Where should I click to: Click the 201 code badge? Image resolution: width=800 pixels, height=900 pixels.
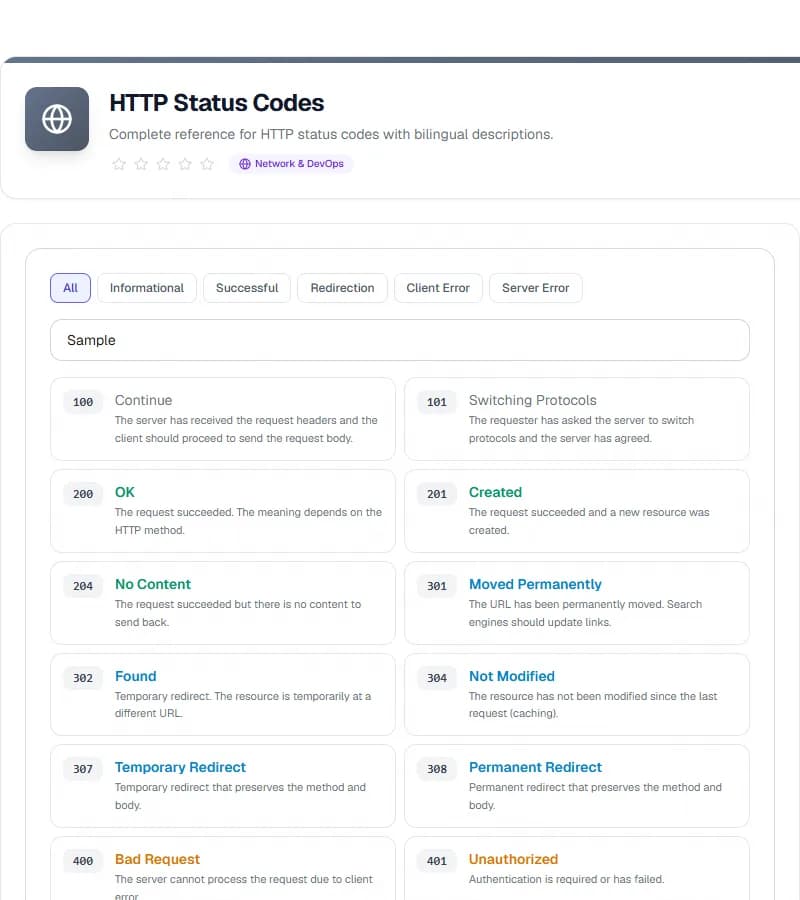(x=437, y=494)
